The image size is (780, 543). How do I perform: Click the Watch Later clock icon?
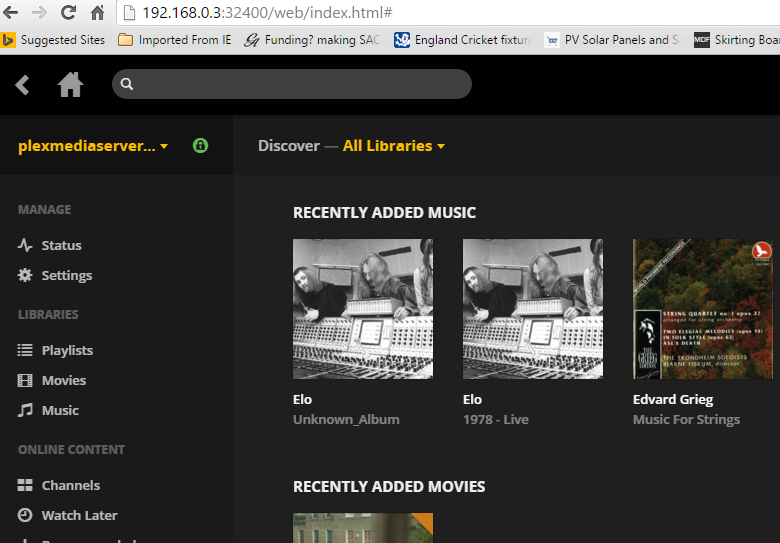25,515
